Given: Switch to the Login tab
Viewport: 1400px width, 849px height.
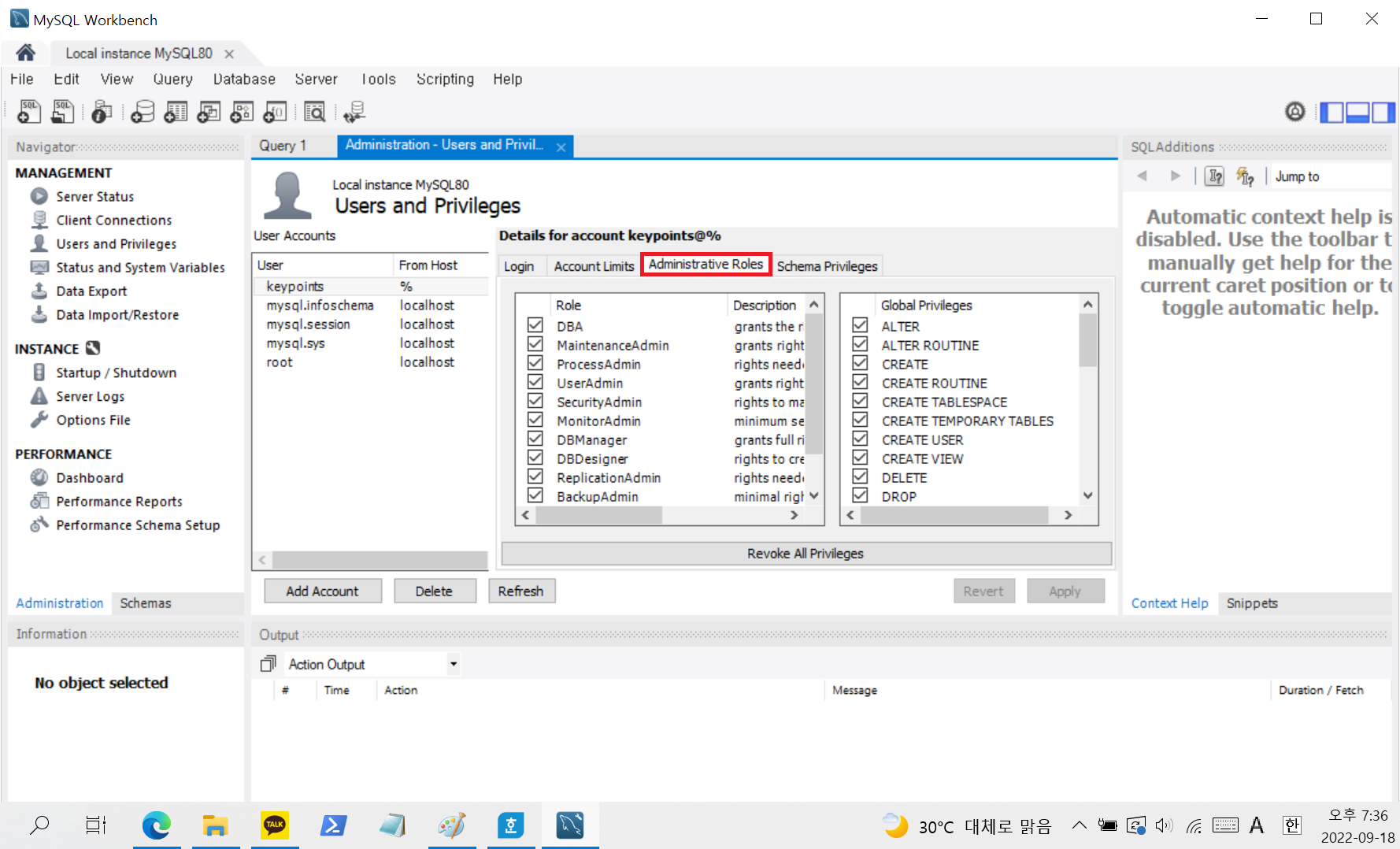Looking at the screenshot, I should point(519,266).
